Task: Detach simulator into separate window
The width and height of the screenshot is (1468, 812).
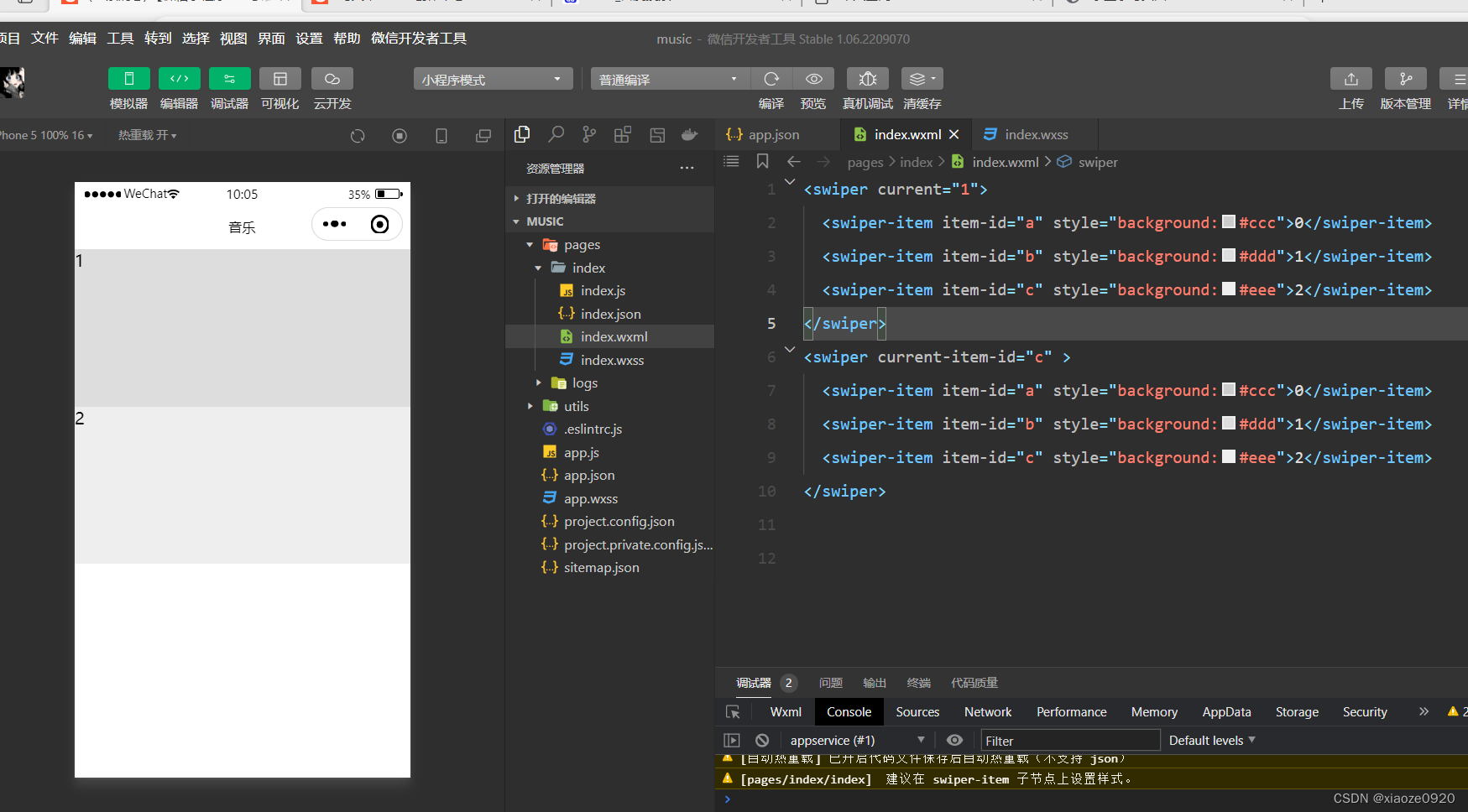Action: [x=483, y=136]
